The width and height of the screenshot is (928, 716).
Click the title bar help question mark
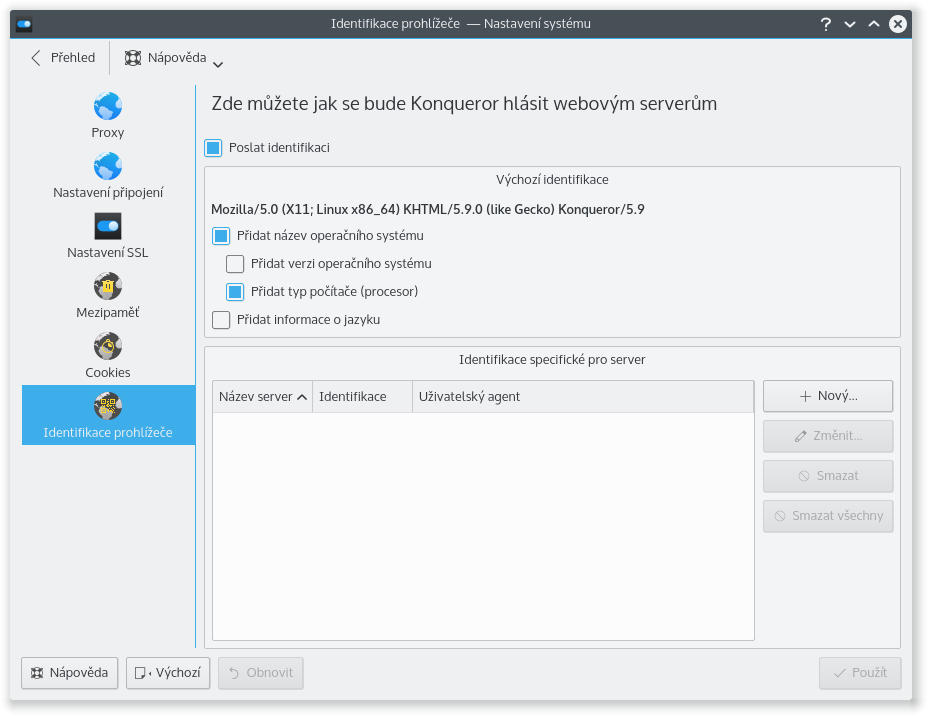point(826,24)
